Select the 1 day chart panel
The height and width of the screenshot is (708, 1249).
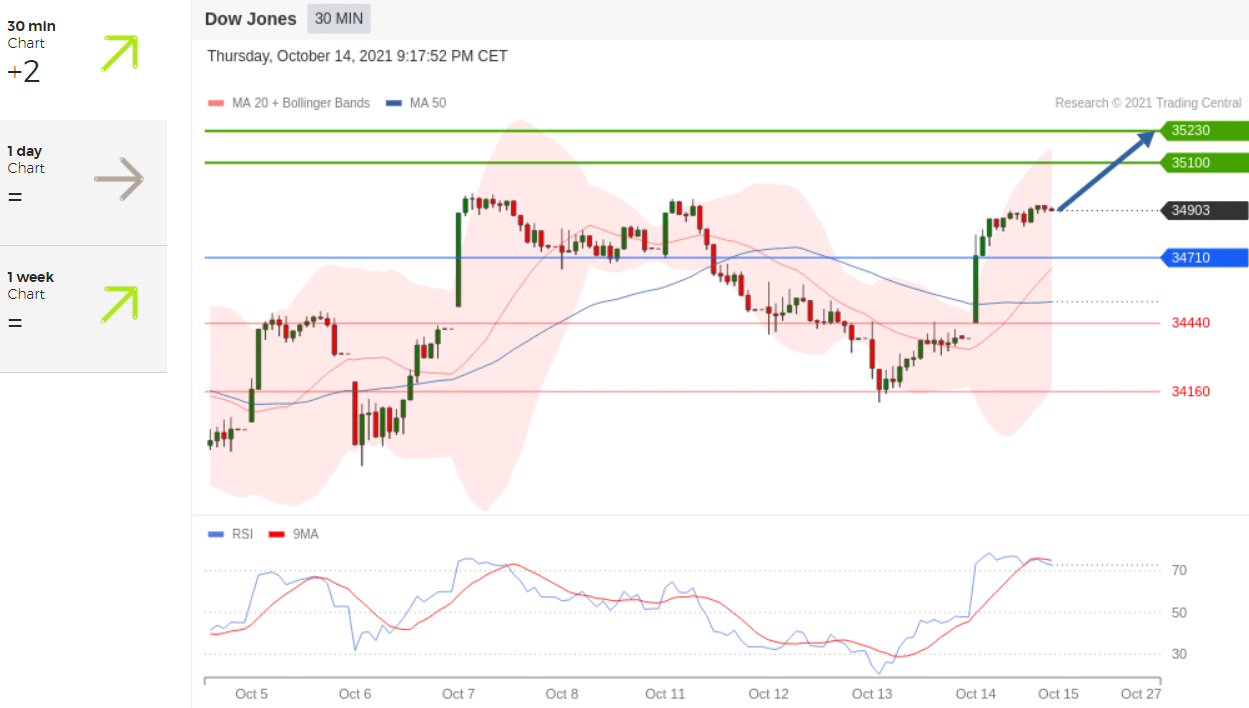pos(83,182)
